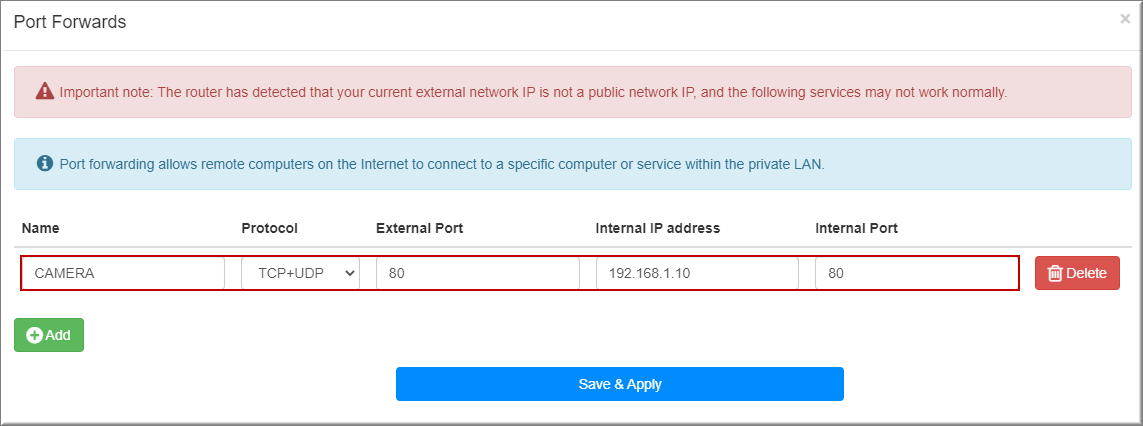Click the External Port column header

420,228
